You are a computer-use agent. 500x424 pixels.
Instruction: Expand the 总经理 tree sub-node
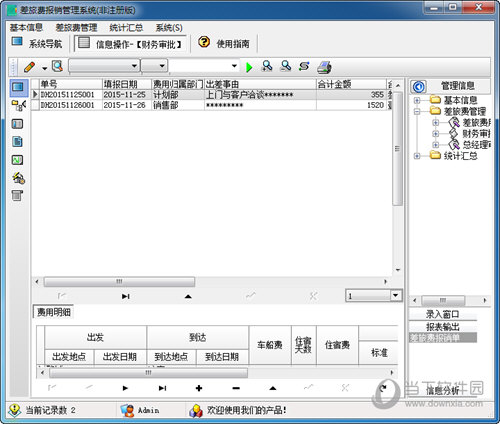(435, 145)
